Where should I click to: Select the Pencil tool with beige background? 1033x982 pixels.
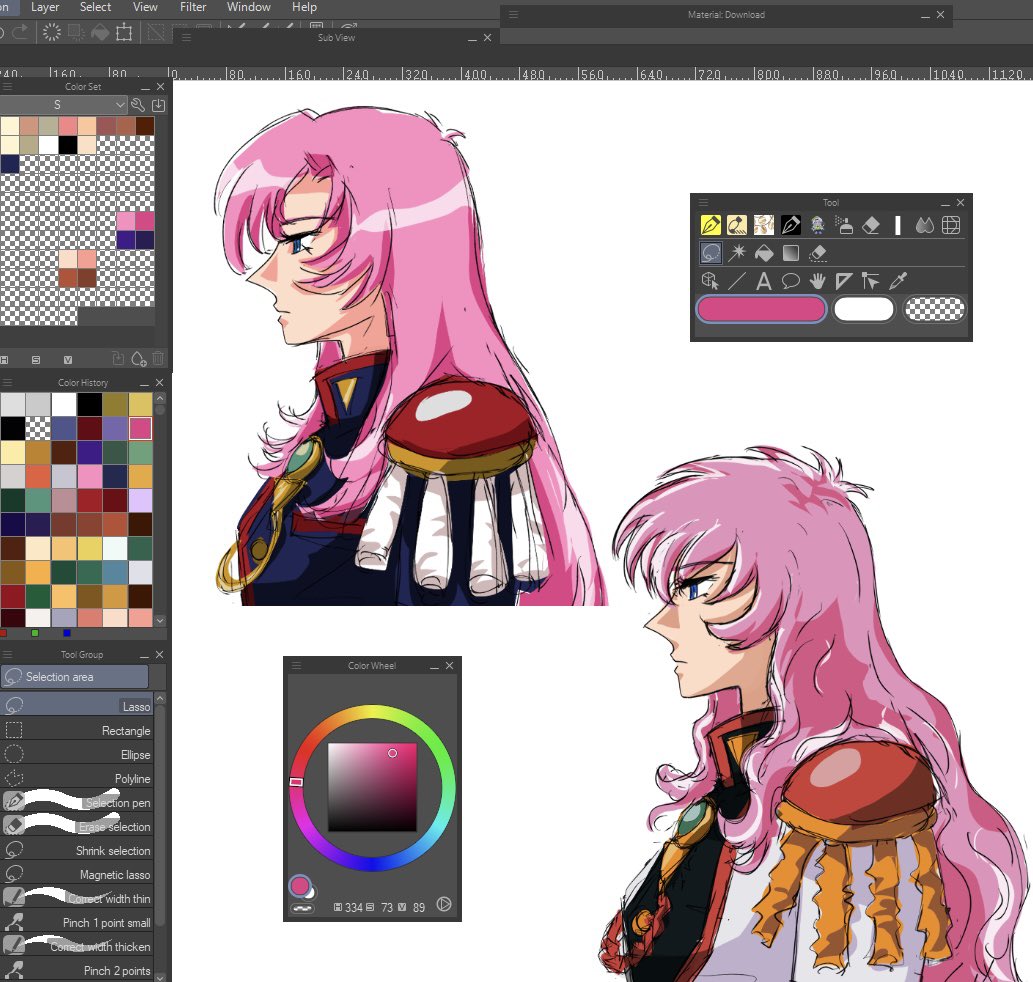737,225
